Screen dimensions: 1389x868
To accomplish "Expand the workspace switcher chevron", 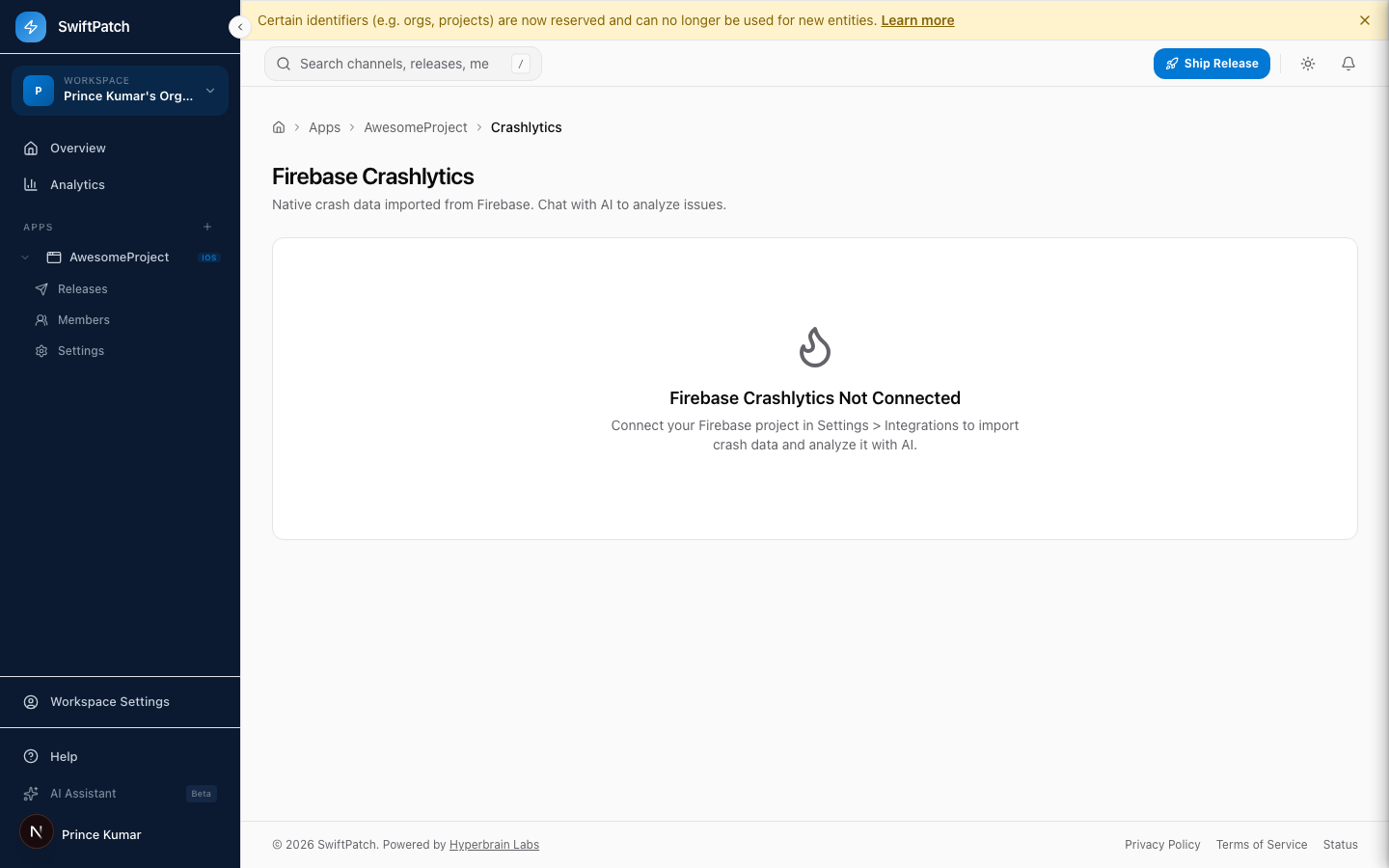I will 209,91.
